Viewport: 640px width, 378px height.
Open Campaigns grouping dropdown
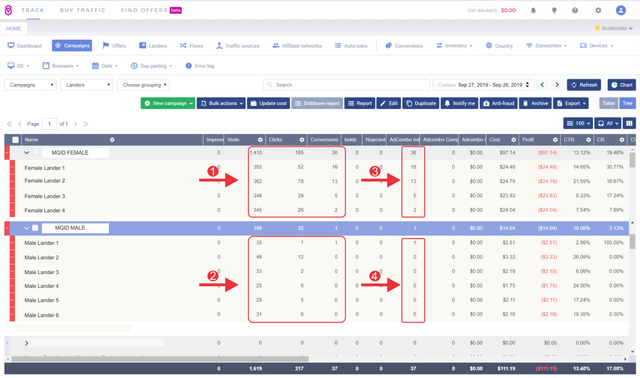(30, 85)
